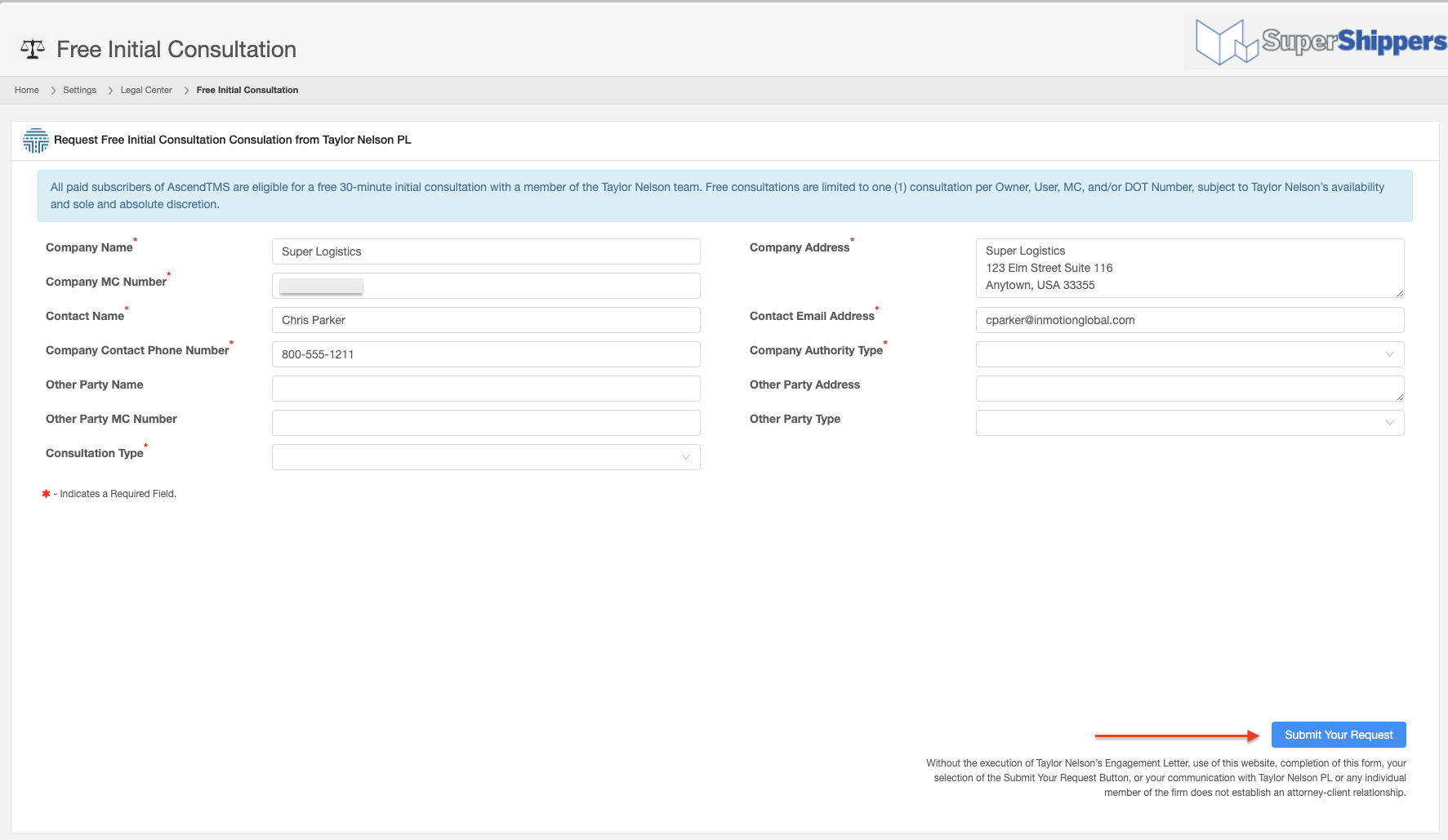Click the Other Party Address text area
Image resolution: width=1448 pixels, height=840 pixels.
click(x=1190, y=389)
